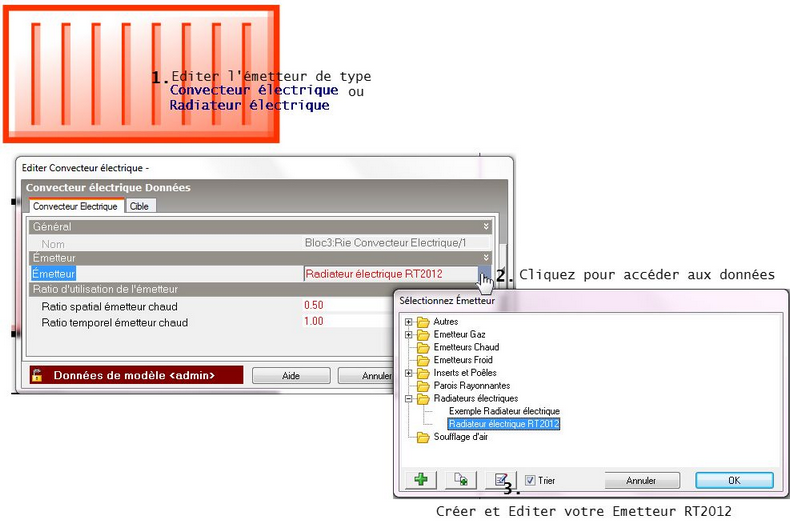Viewport: 790px width, 524px height.
Task: Expand the Autres tree node
Action: [408, 321]
